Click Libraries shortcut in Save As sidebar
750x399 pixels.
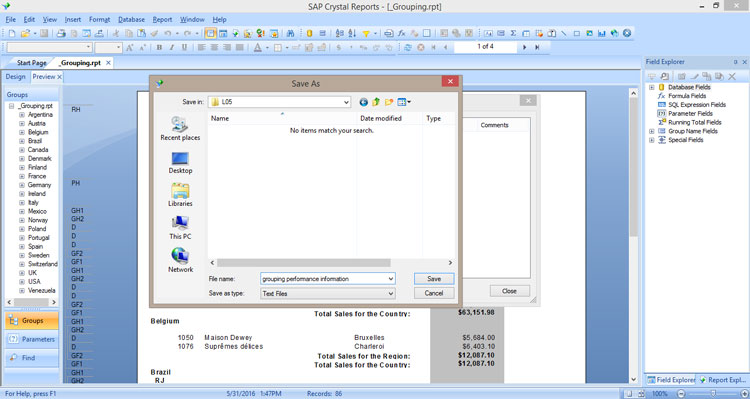(x=180, y=195)
